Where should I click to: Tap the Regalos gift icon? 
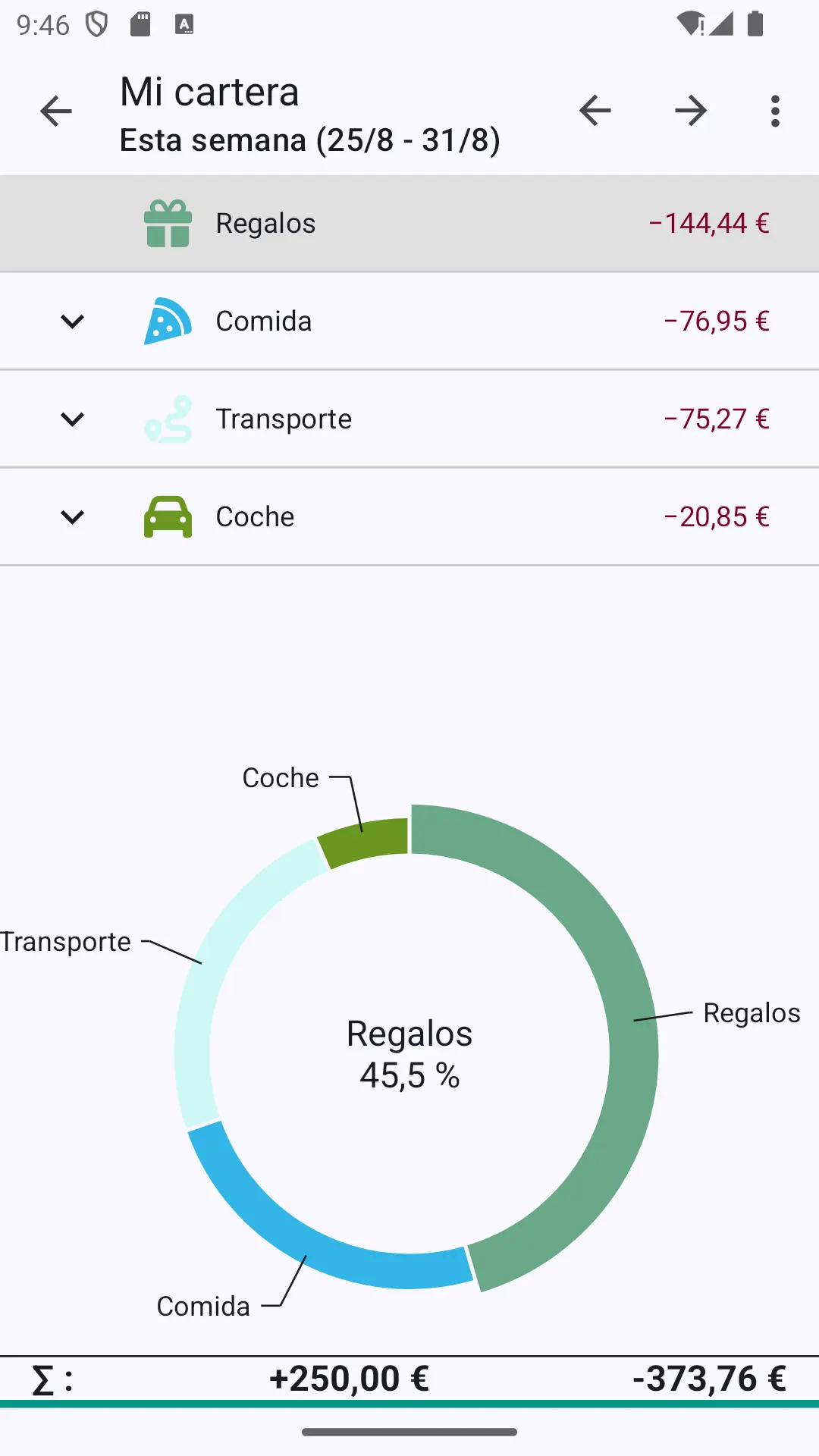168,224
